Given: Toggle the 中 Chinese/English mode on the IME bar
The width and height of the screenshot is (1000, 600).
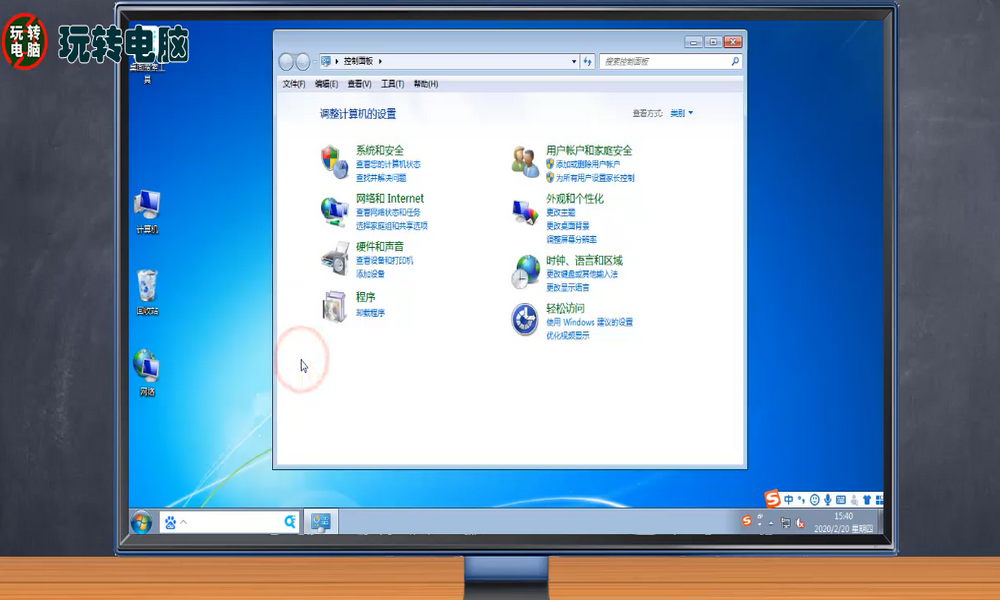Looking at the screenshot, I should (789, 500).
